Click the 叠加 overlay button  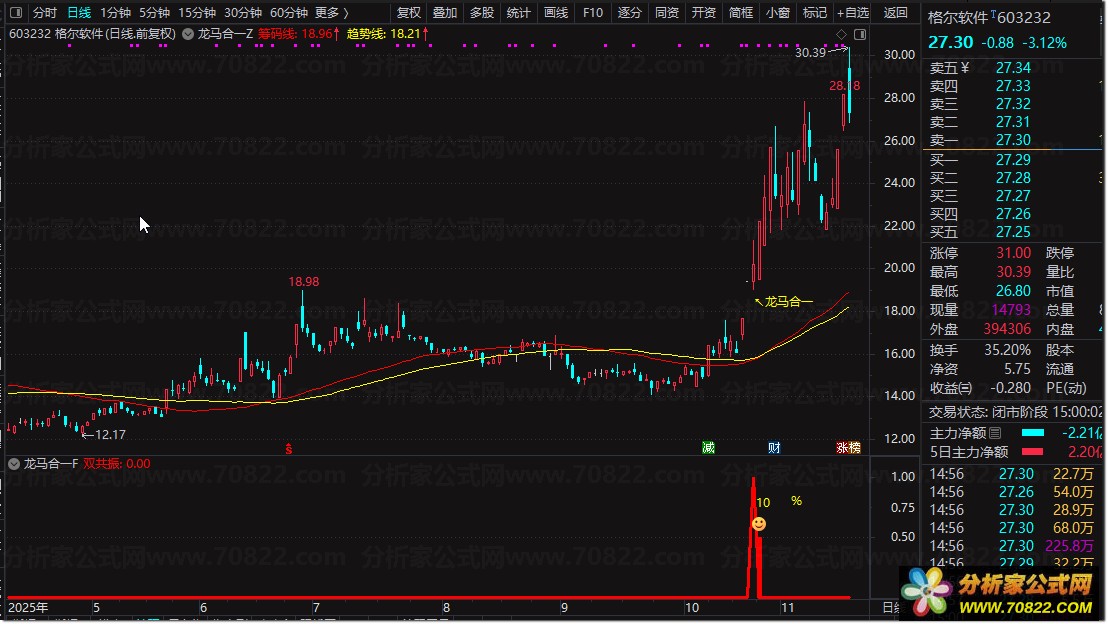tap(445, 13)
